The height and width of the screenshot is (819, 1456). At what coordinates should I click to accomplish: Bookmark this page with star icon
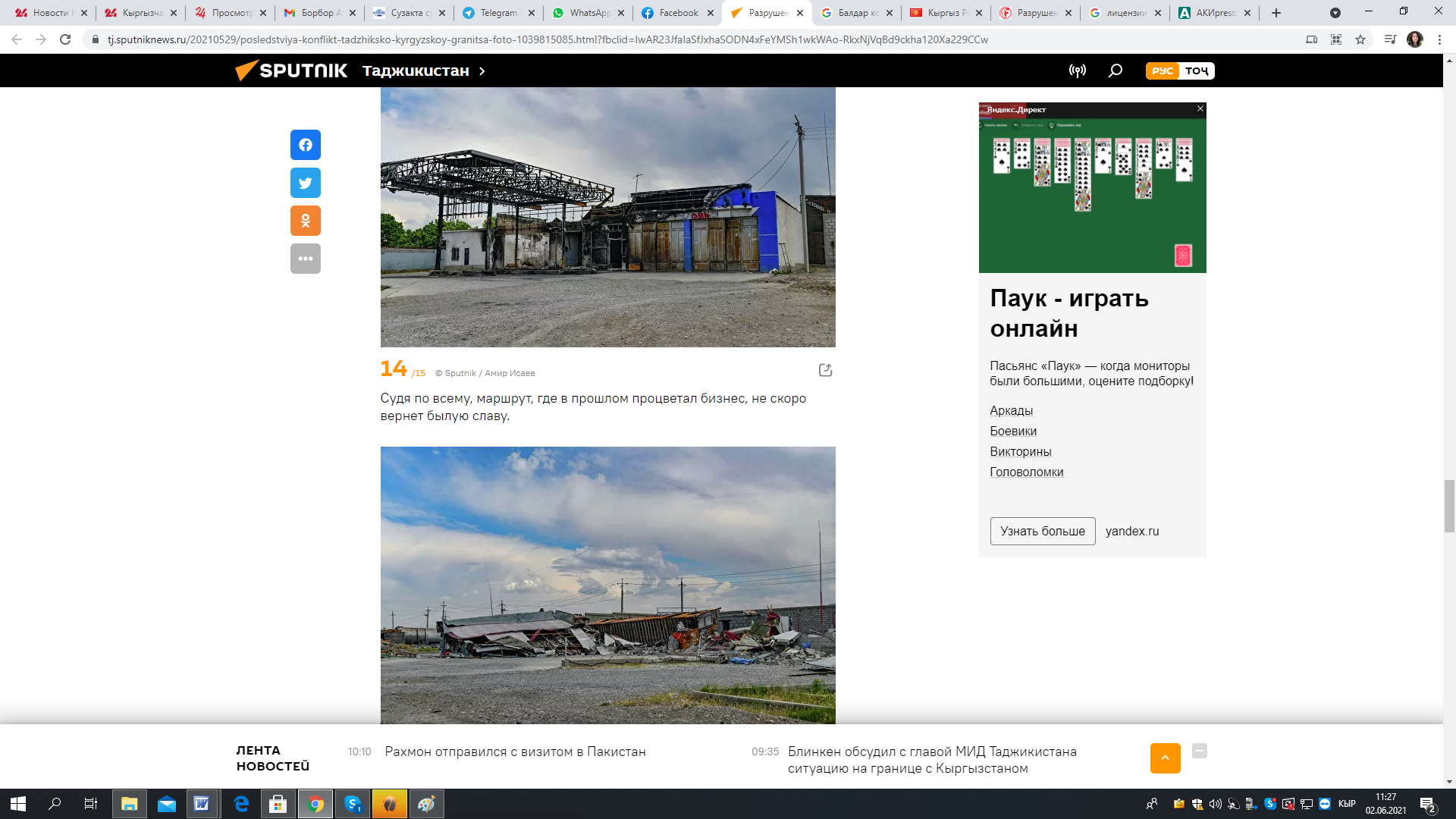point(1360,39)
